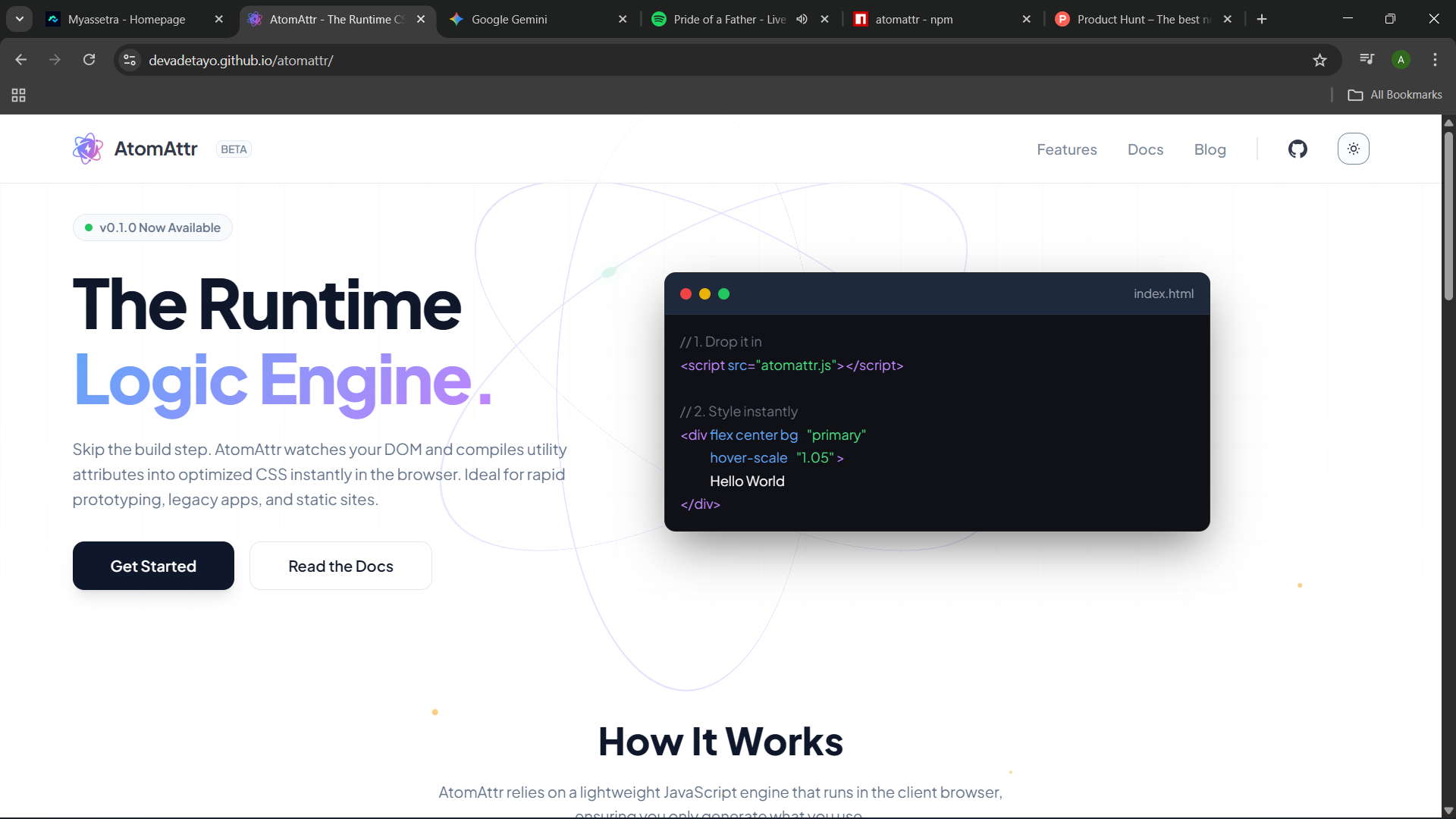Click the reload page icon
This screenshot has width=1456, height=819.
[x=89, y=59]
